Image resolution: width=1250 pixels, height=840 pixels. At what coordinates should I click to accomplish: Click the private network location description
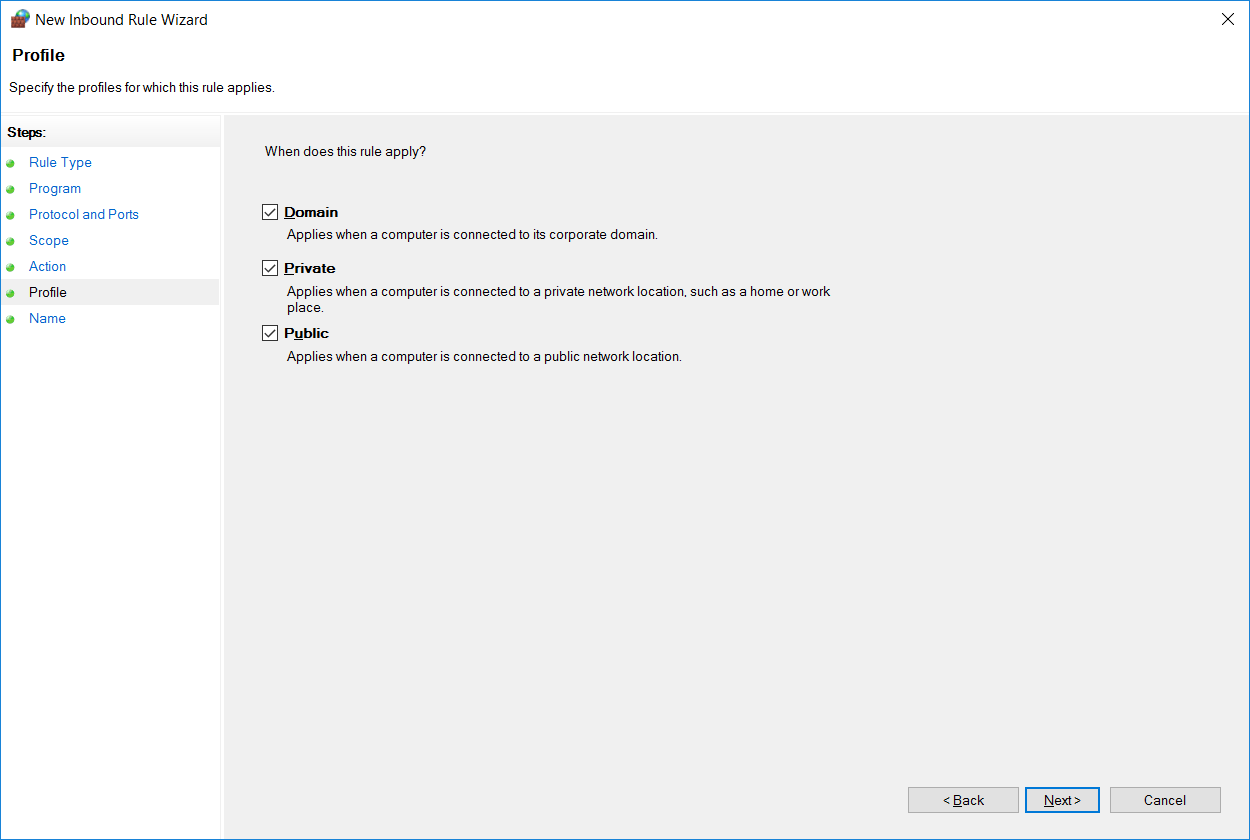click(x=559, y=299)
